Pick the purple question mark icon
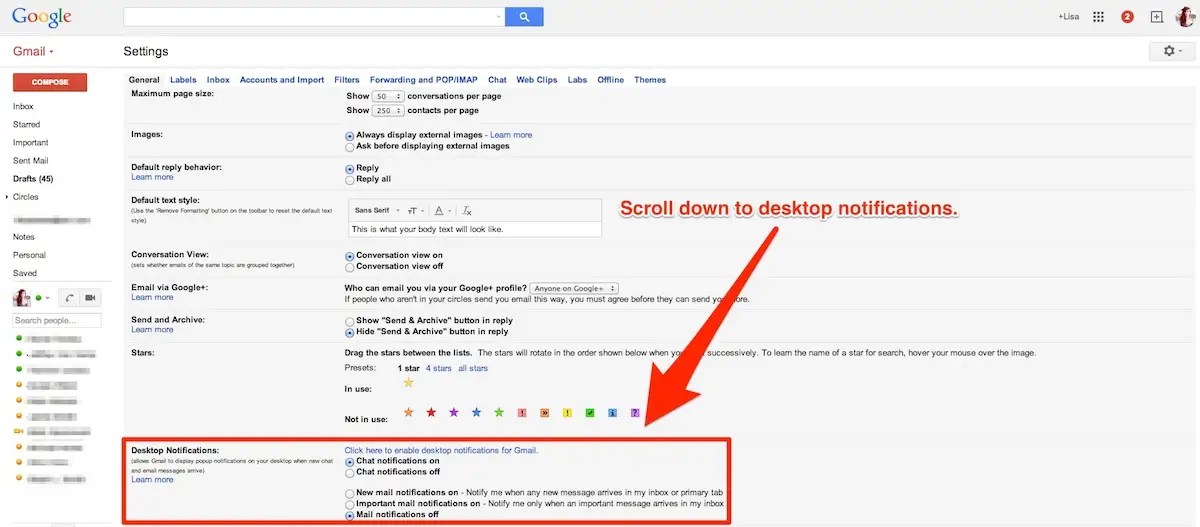The height and width of the screenshot is (527, 1200). click(x=635, y=412)
